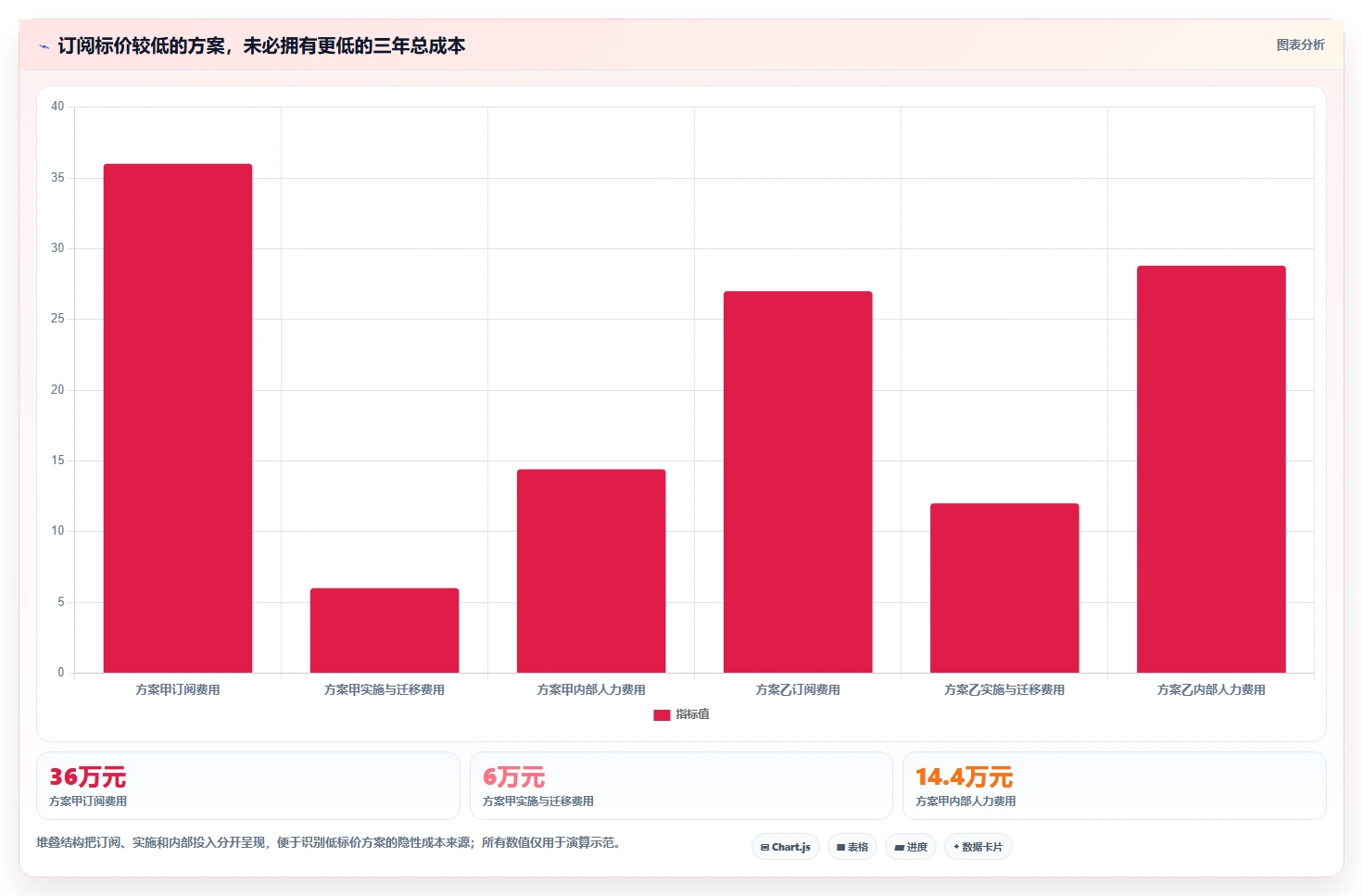Select the 表格 tag chip
Viewport: 1363px width, 896px height.
pos(852,847)
